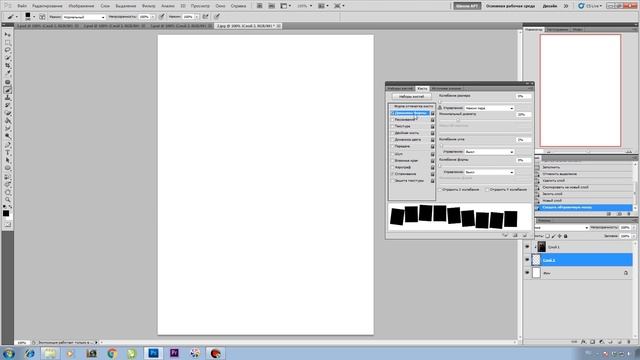
Task: Click the foreground color swatch in toolbox
Action: tap(6, 213)
